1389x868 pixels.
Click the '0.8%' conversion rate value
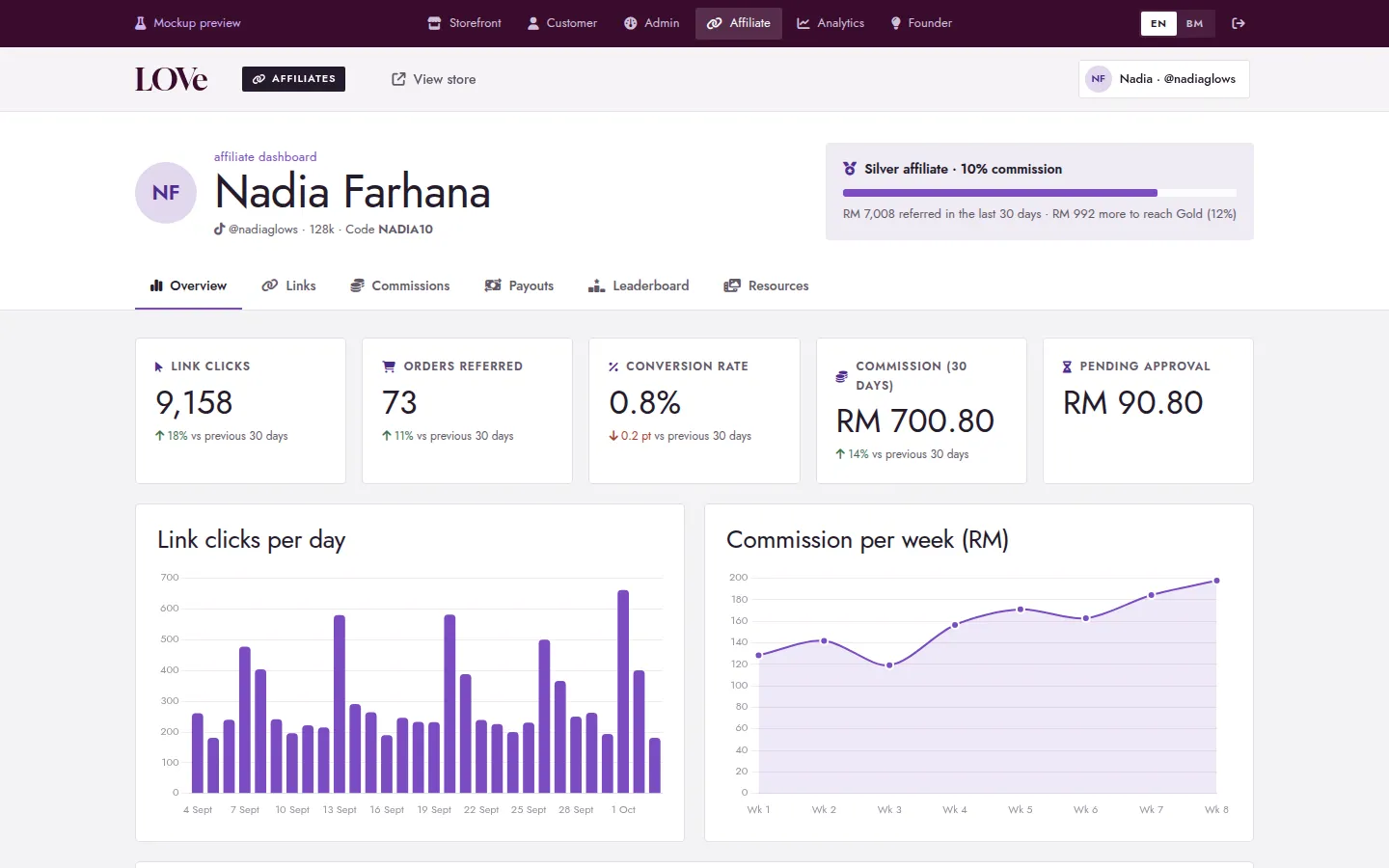point(645,402)
